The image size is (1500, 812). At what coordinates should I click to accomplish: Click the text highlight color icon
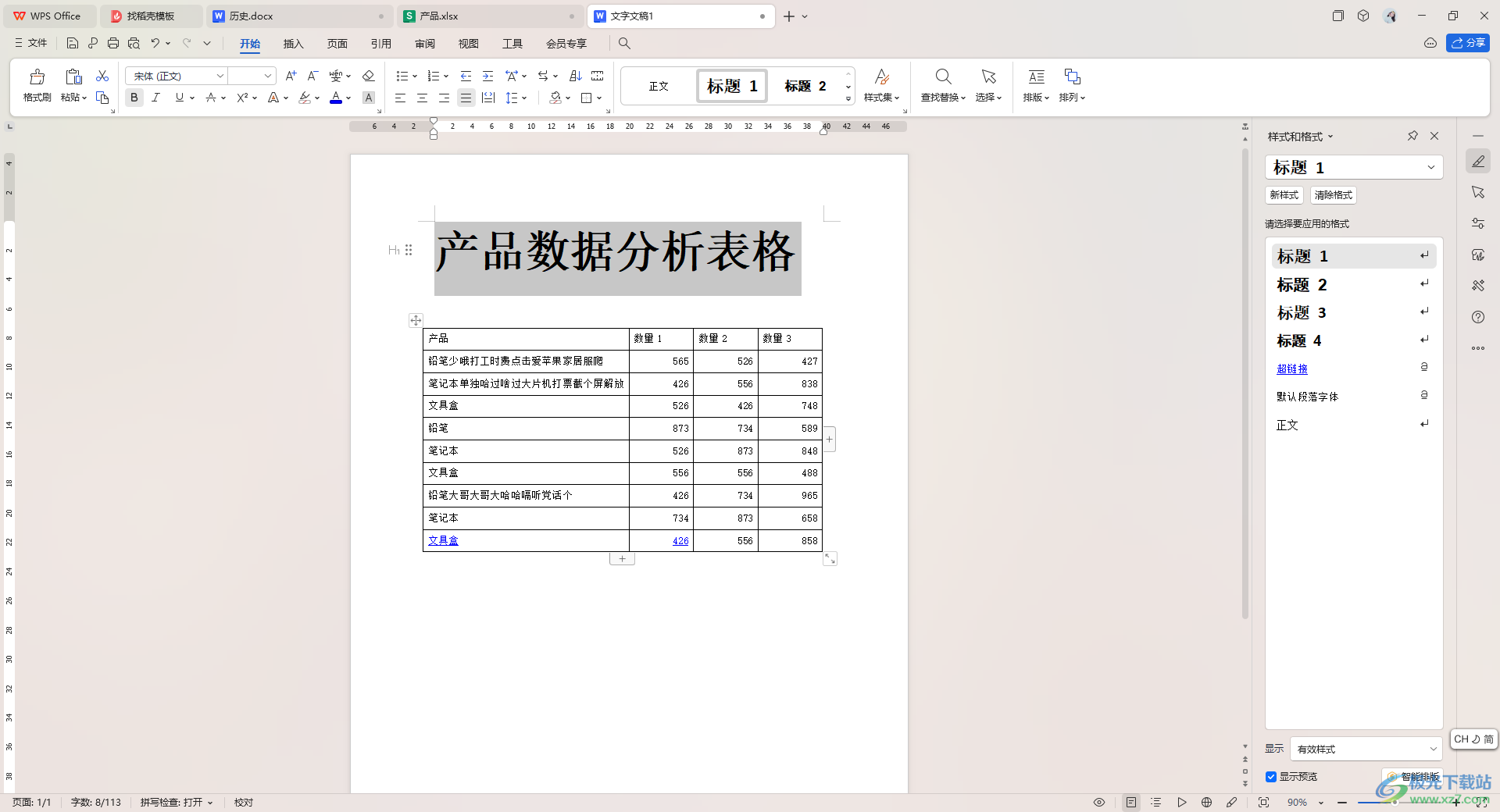click(x=305, y=98)
